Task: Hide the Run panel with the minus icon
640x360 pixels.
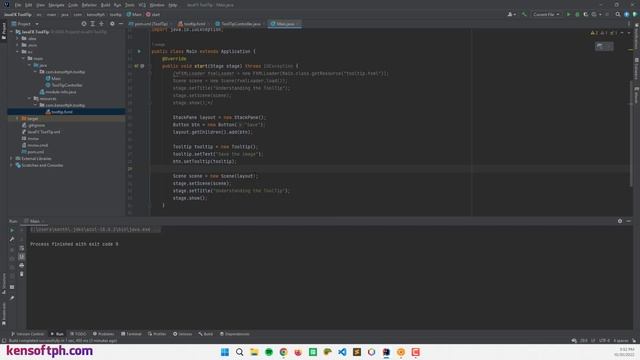Action: (x=629, y=221)
